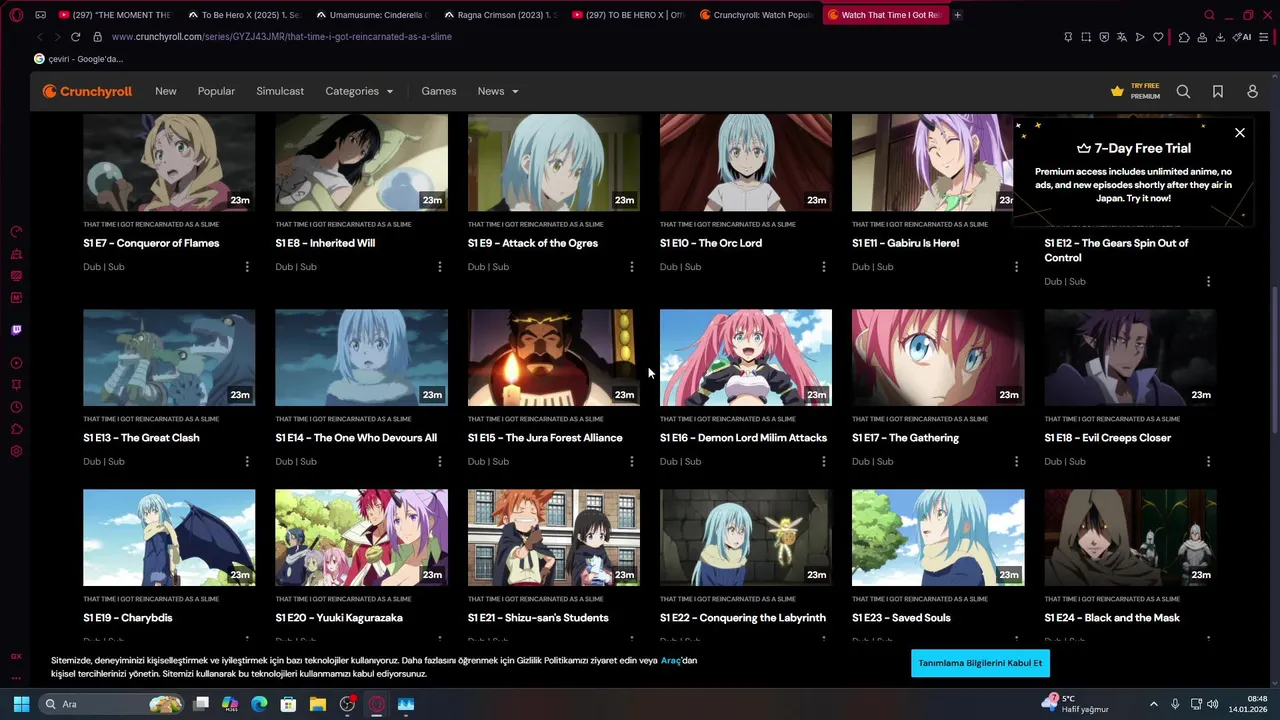The image size is (1280, 720).
Task: Open çeviri Google bookmark
Action: point(78,59)
